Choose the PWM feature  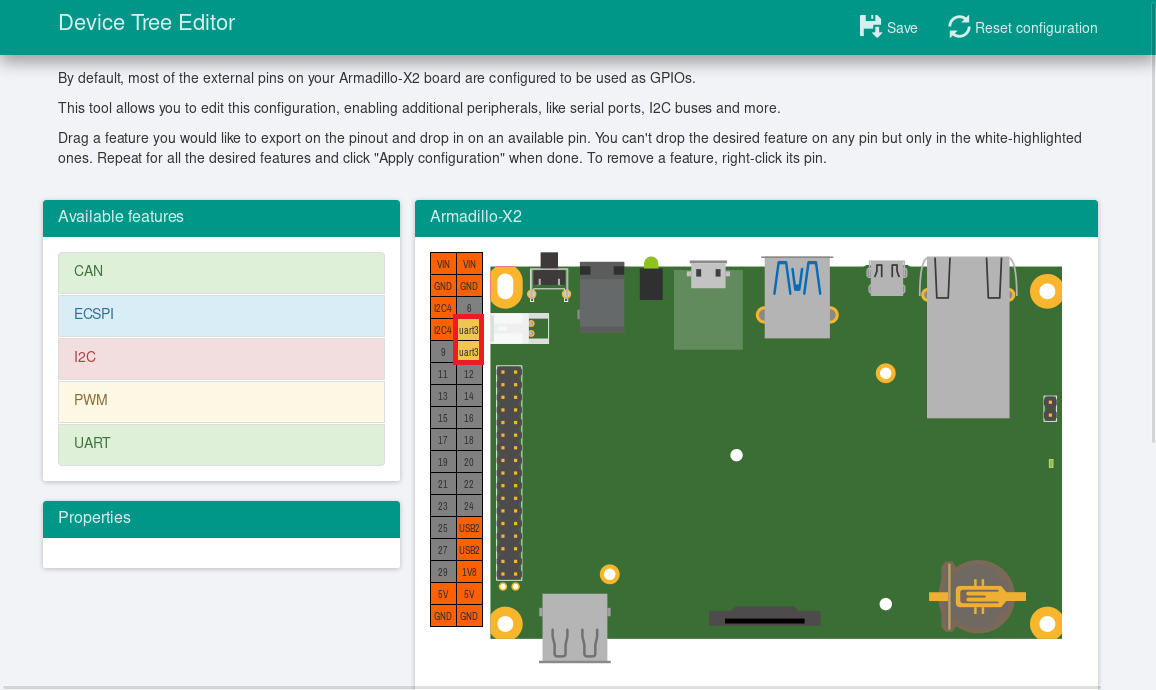point(221,401)
